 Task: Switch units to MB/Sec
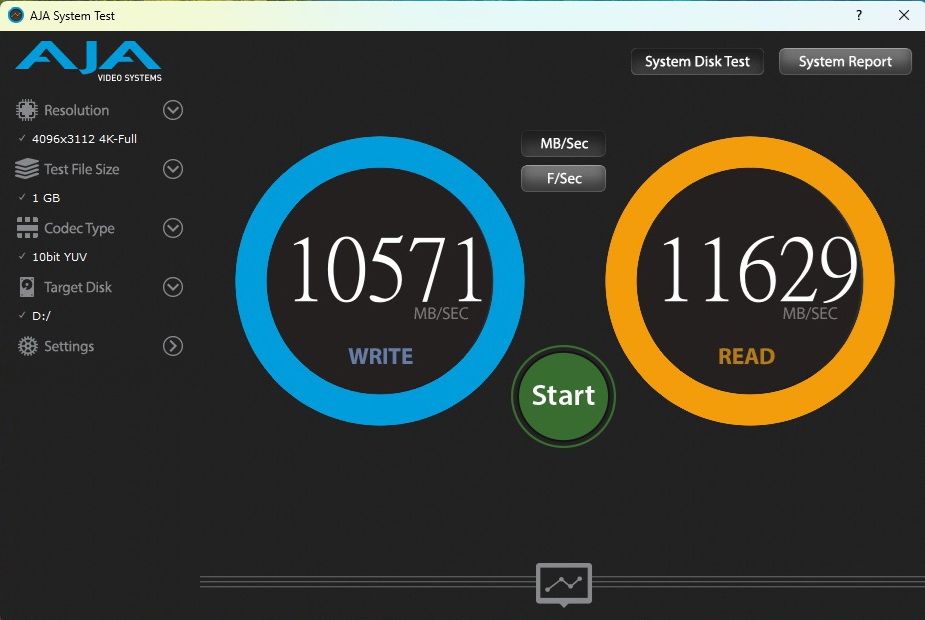click(563, 144)
